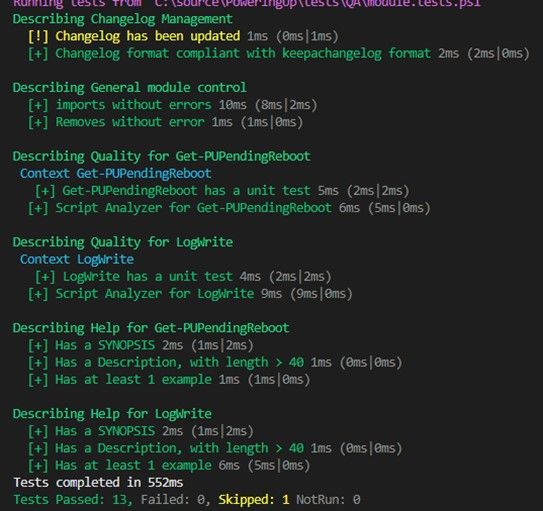Click the test file path line
This screenshot has width=543, height=511.
(247, 3)
